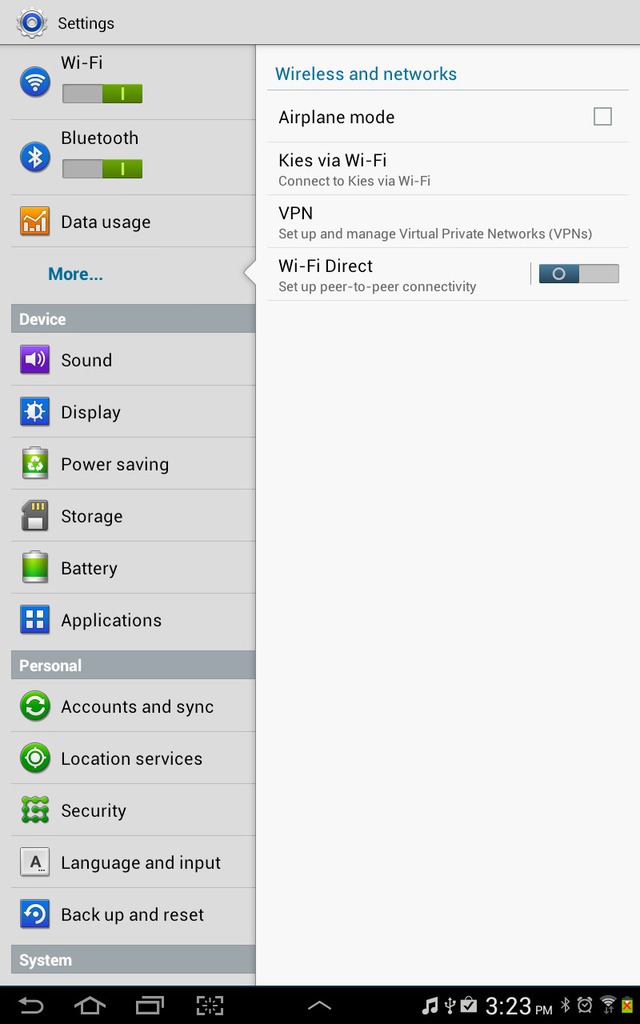Tap the Display brightness icon
Image resolution: width=640 pixels, height=1024 pixels.
(x=35, y=412)
